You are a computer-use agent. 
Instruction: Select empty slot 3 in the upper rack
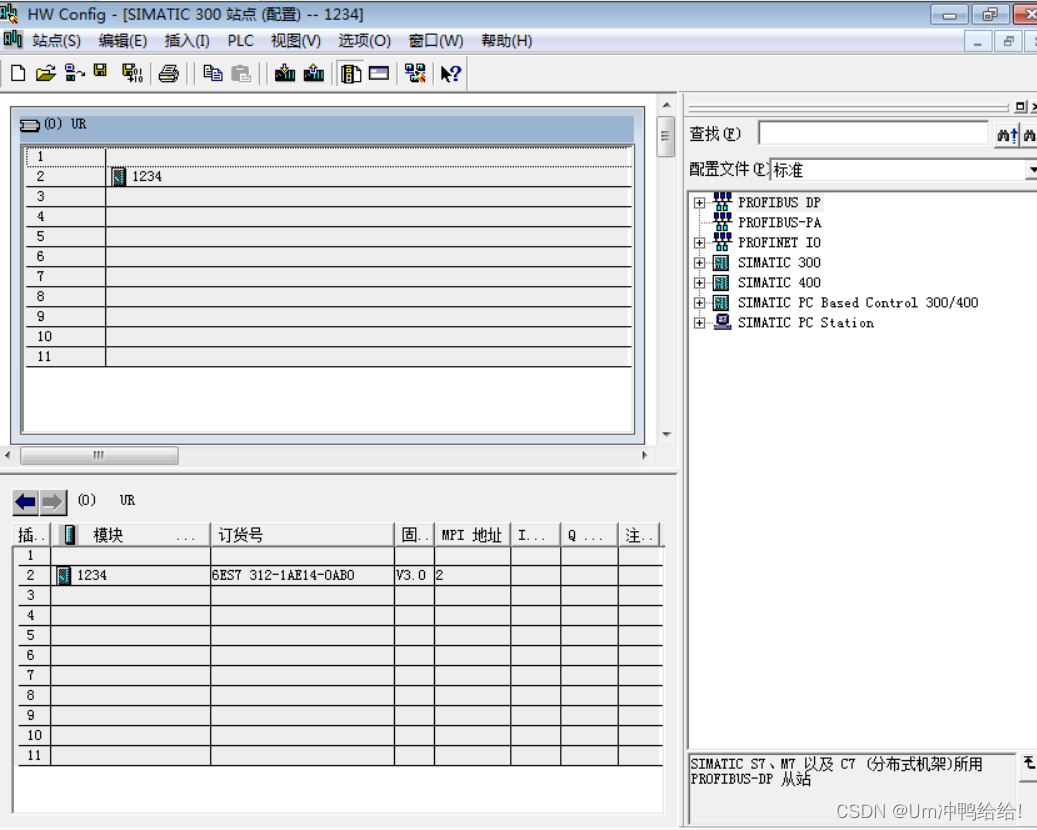point(329,197)
